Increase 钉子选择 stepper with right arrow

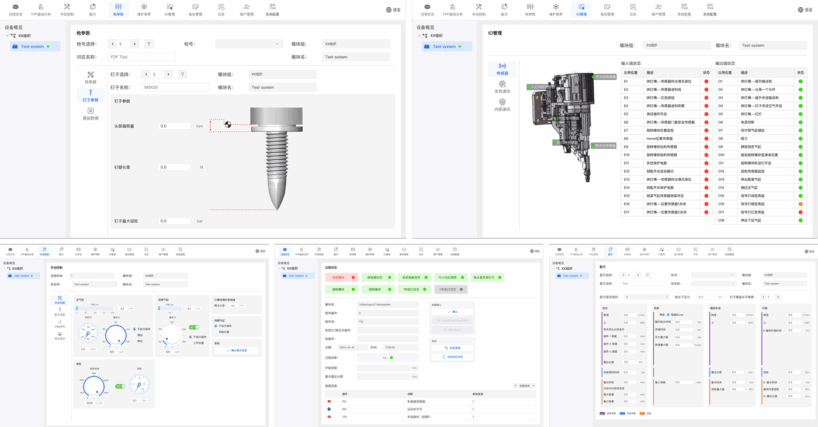(x=169, y=74)
